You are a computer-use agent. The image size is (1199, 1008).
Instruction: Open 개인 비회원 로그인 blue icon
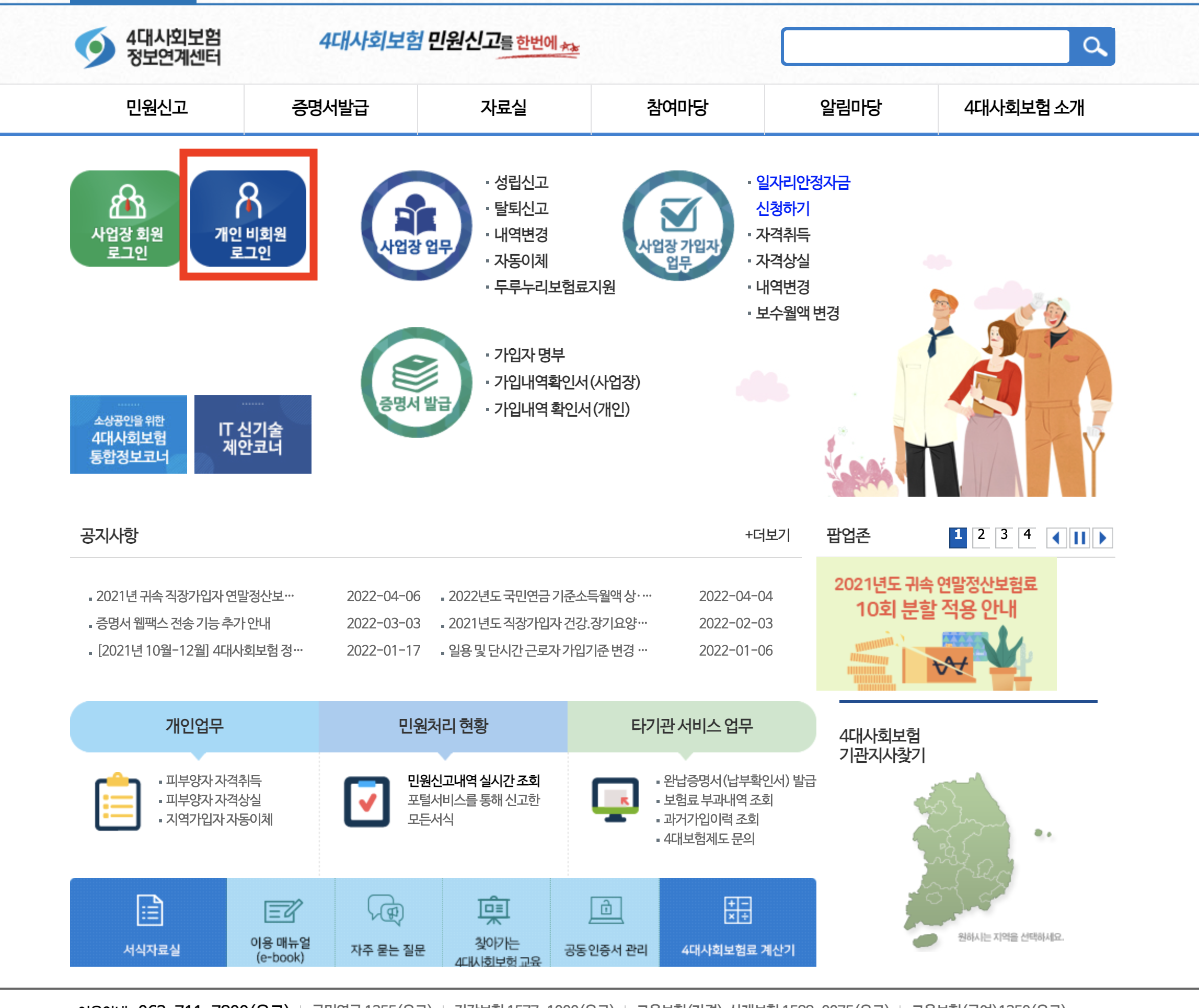(248, 219)
